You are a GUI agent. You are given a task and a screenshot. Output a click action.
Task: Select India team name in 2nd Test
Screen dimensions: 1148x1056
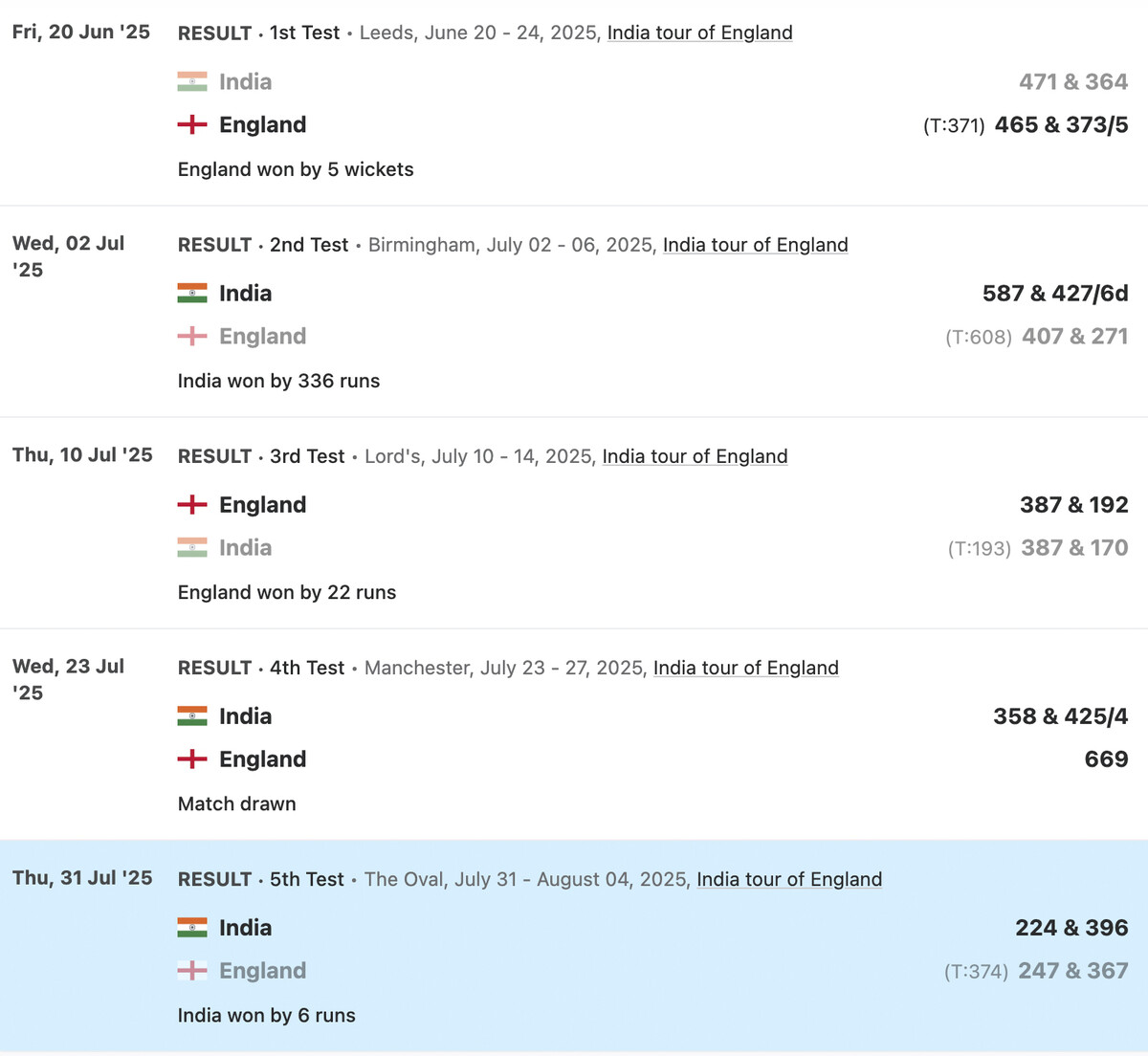pos(246,294)
